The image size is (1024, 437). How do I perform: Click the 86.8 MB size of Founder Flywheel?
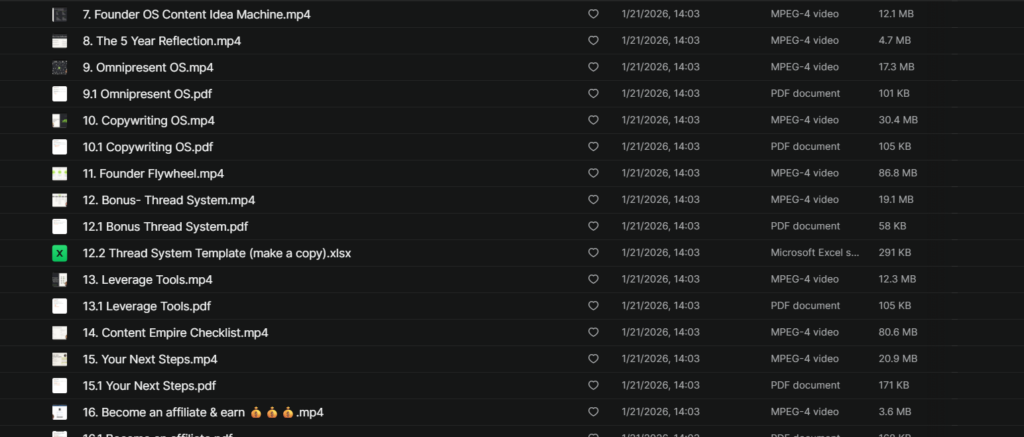[896, 173]
